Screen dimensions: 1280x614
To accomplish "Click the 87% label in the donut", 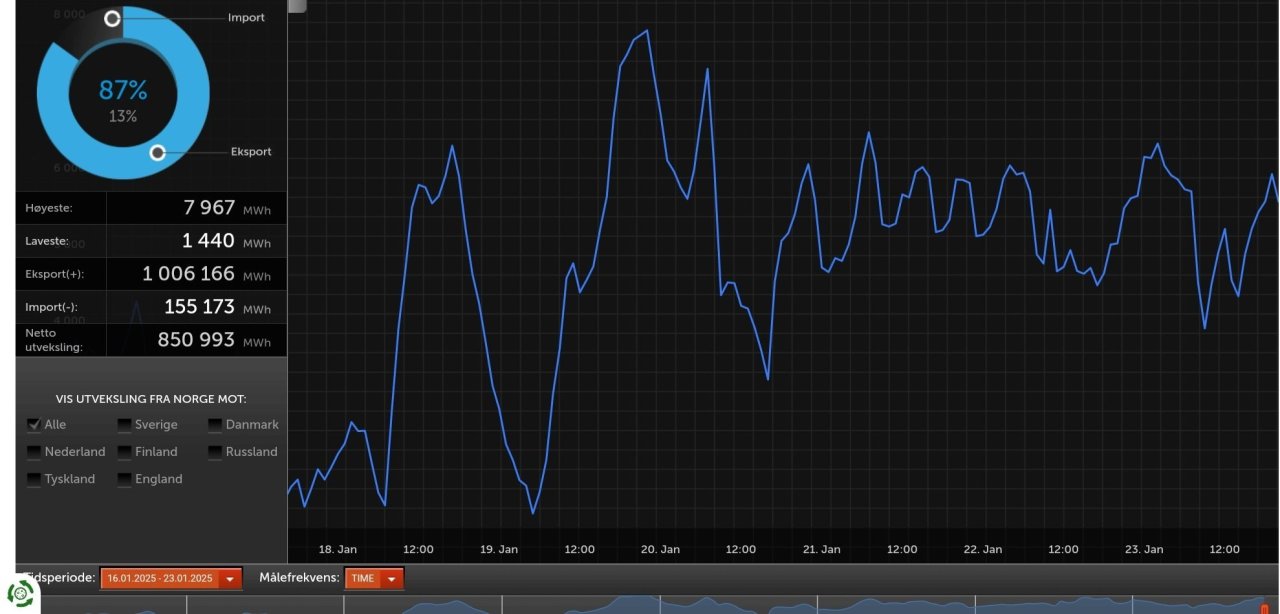I will coord(123,90).
